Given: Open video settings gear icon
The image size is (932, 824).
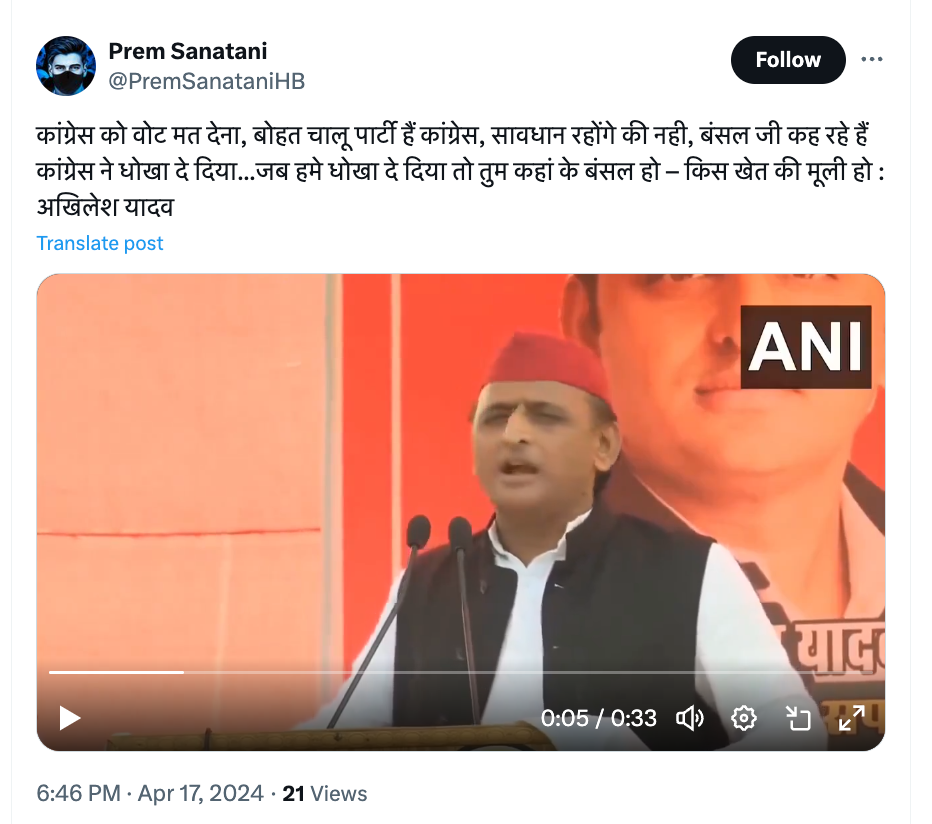Looking at the screenshot, I should coord(744,718).
